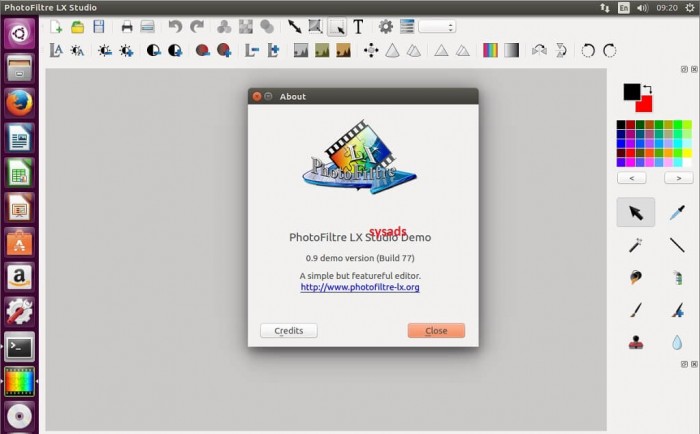Rotate image counterclockwise
Screen dimensions: 700x434
[x=588, y=50]
